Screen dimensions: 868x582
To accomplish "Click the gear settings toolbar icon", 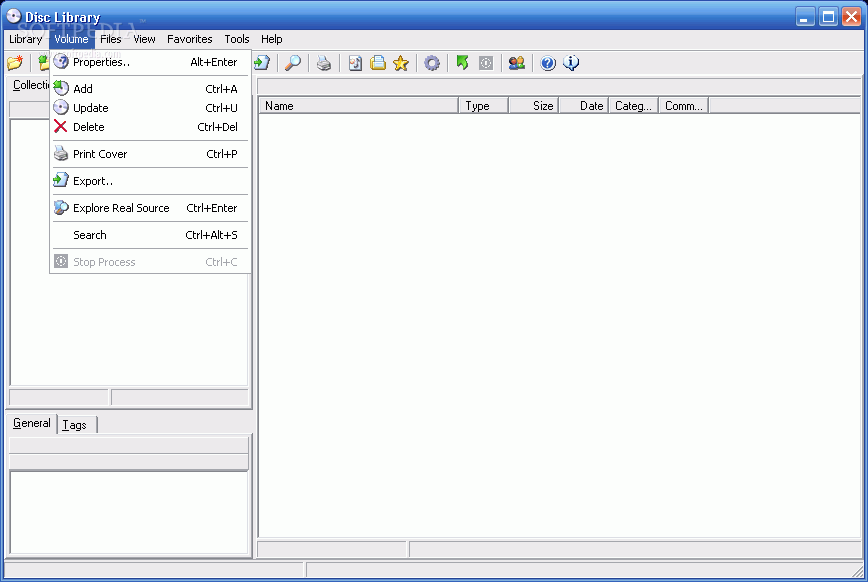I will coord(432,63).
